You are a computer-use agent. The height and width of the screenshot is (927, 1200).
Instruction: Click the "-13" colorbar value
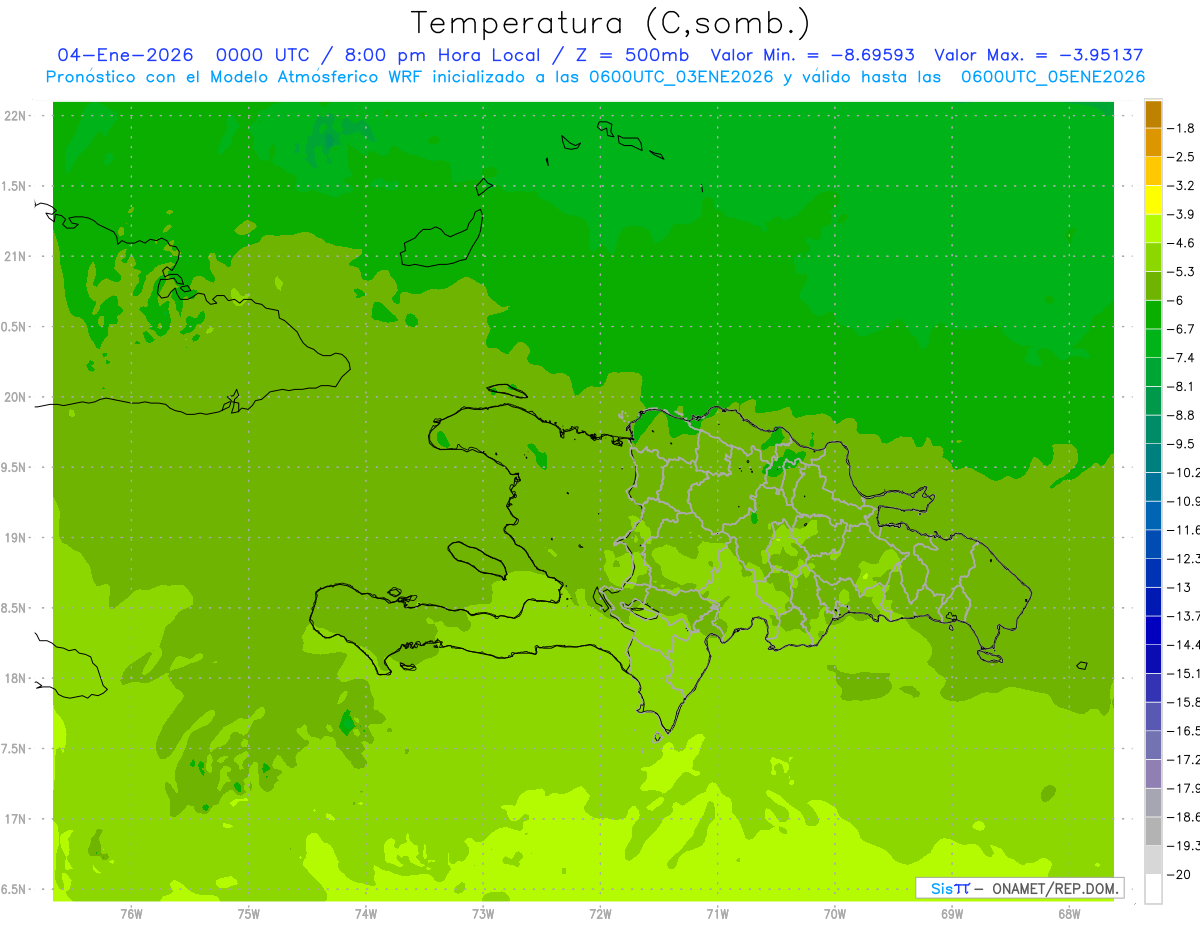[x=1180, y=588]
